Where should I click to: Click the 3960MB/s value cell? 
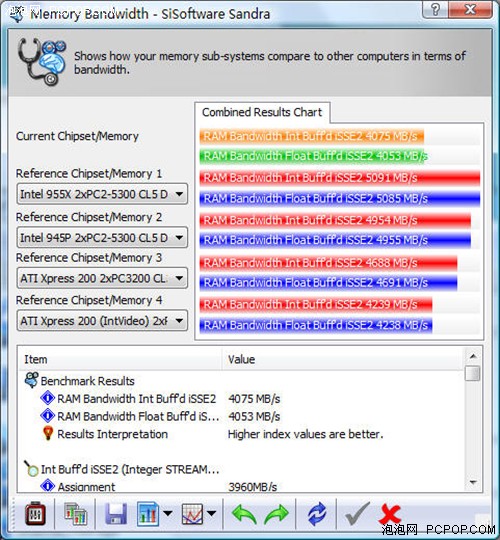252,487
